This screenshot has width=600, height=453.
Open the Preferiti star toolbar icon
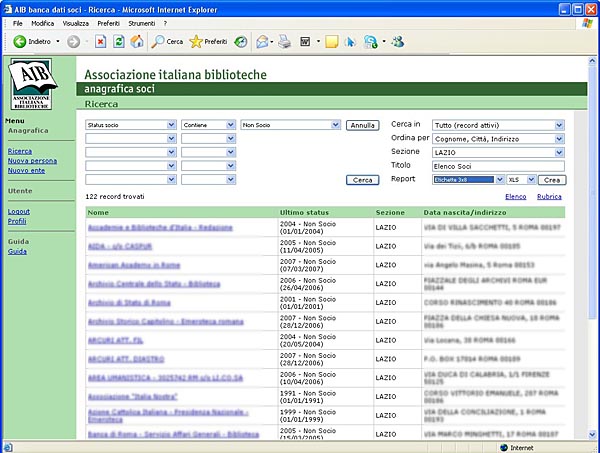tap(208, 41)
